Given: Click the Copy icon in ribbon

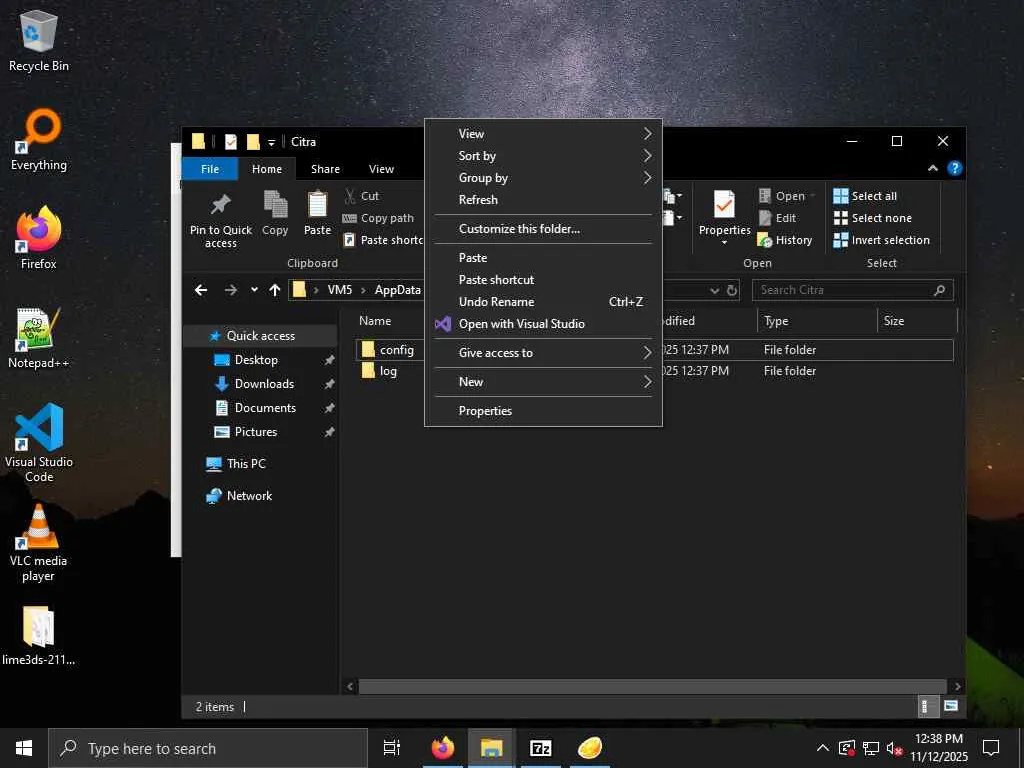Looking at the screenshot, I should point(275,205).
